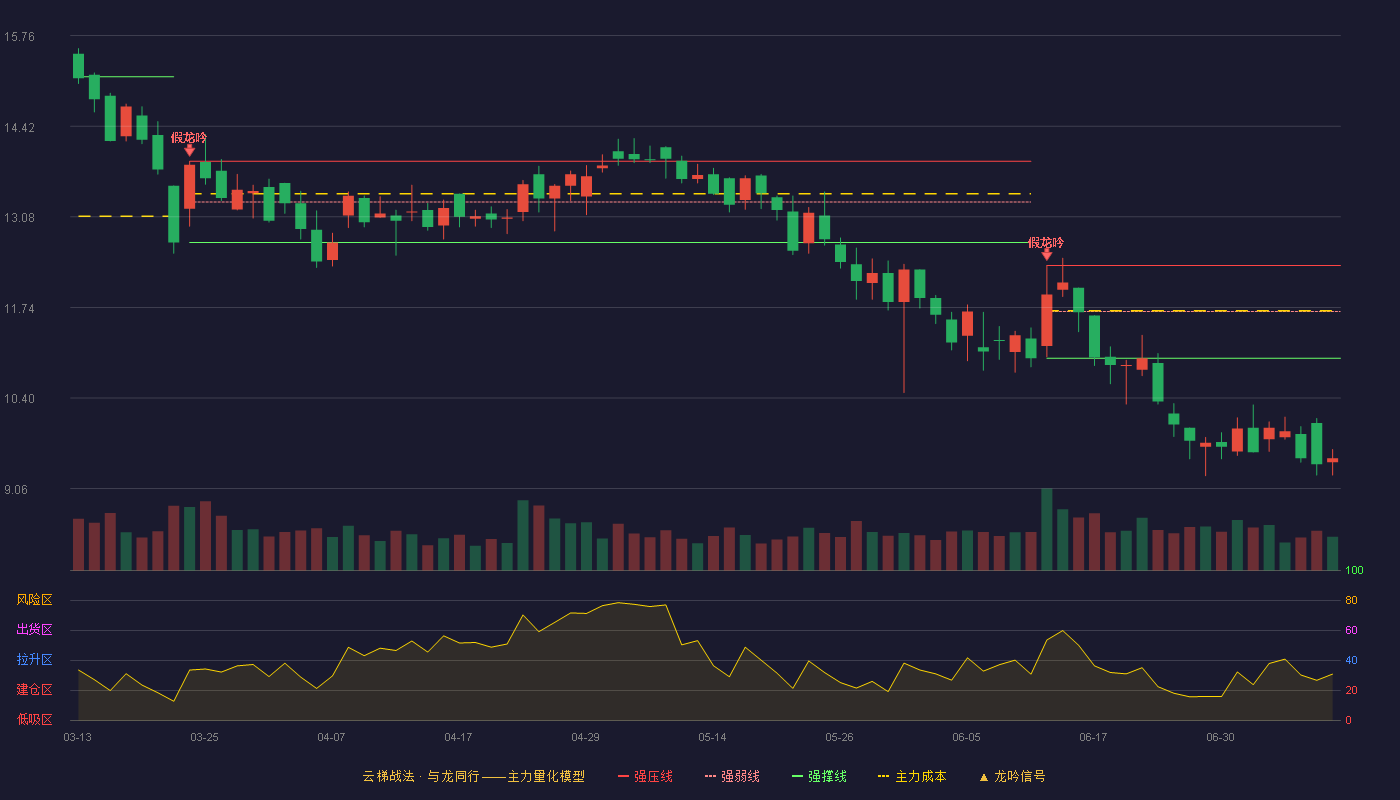This screenshot has width=1400, height=800.
Task: Select the 拉升区 zone label
Action: pos(34,660)
